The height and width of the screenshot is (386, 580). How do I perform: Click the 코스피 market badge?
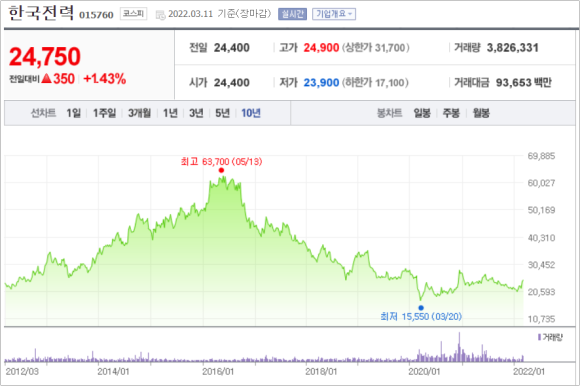tap(133, 14)
